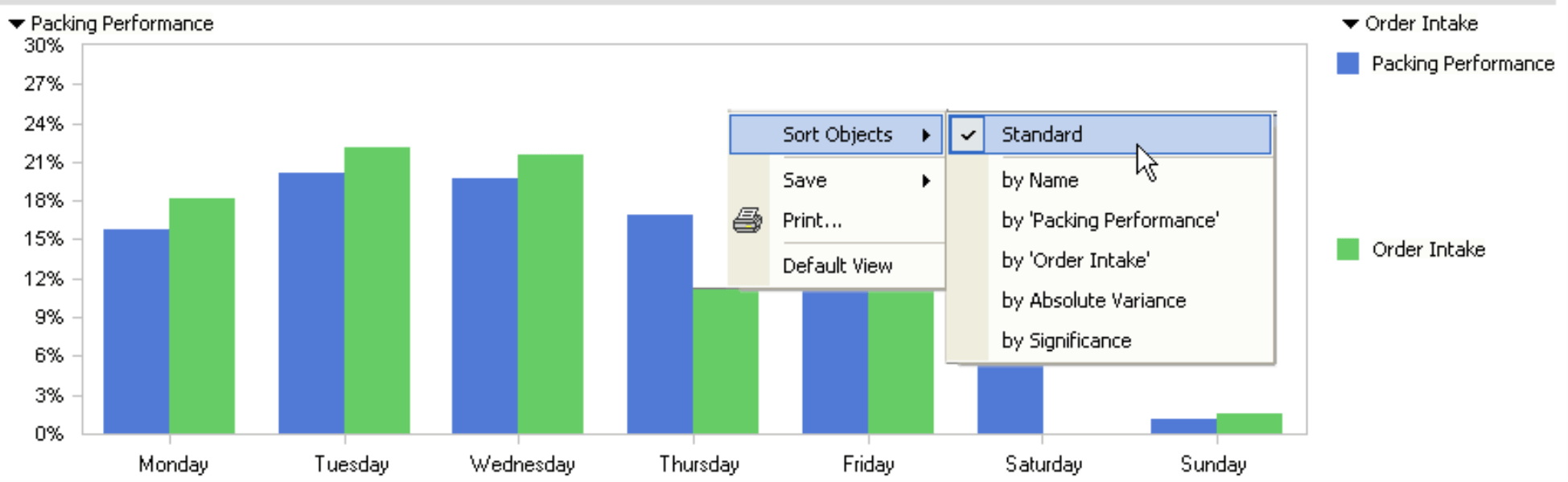
Task: Click the Tuesday green Order Intake bar
Action: coord(377,290)
